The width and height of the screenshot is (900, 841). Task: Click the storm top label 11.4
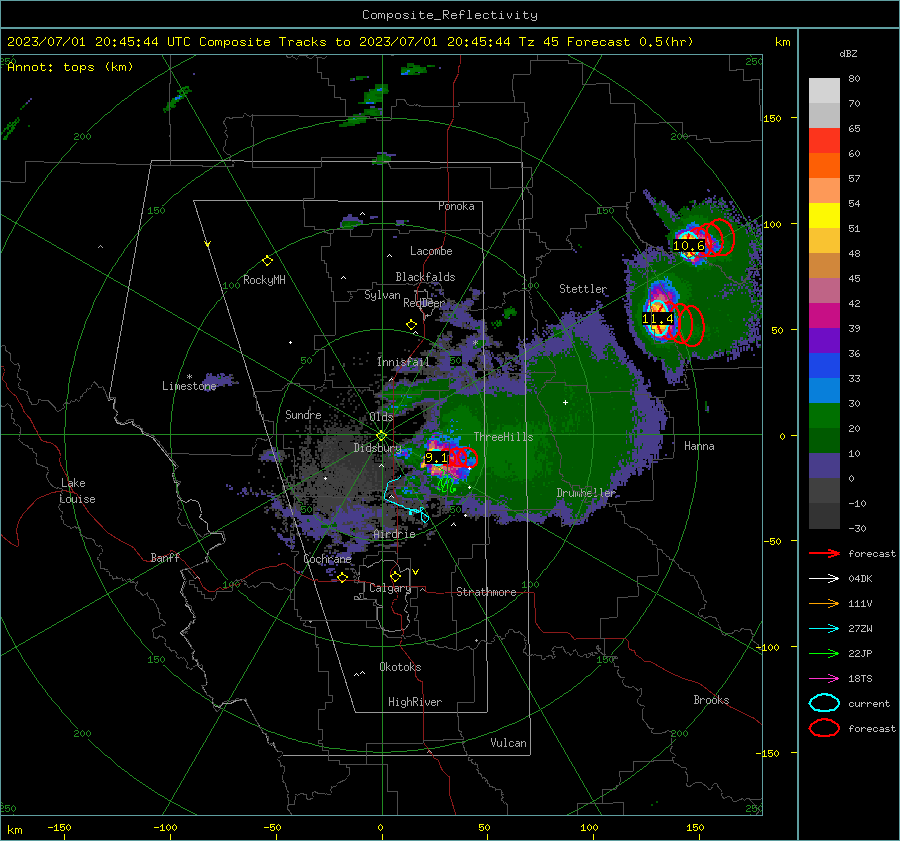(x=658, y=319)
